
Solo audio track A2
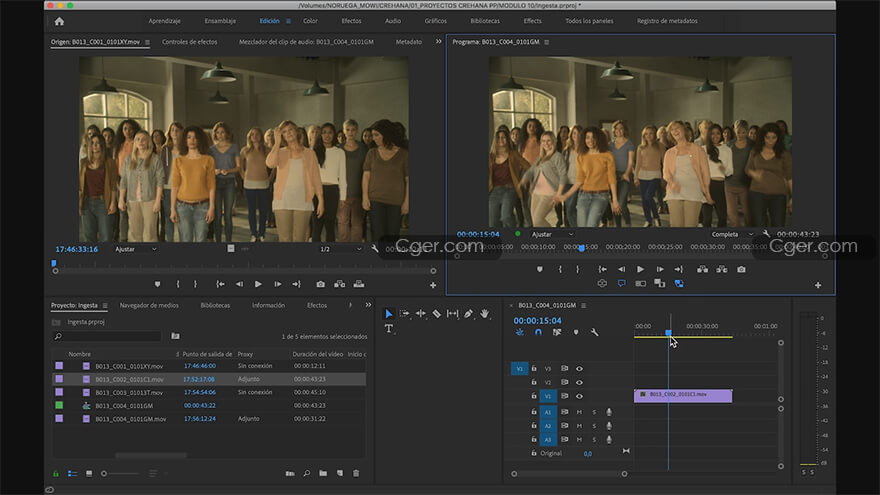pyautogui.click(x=594, y=426)
